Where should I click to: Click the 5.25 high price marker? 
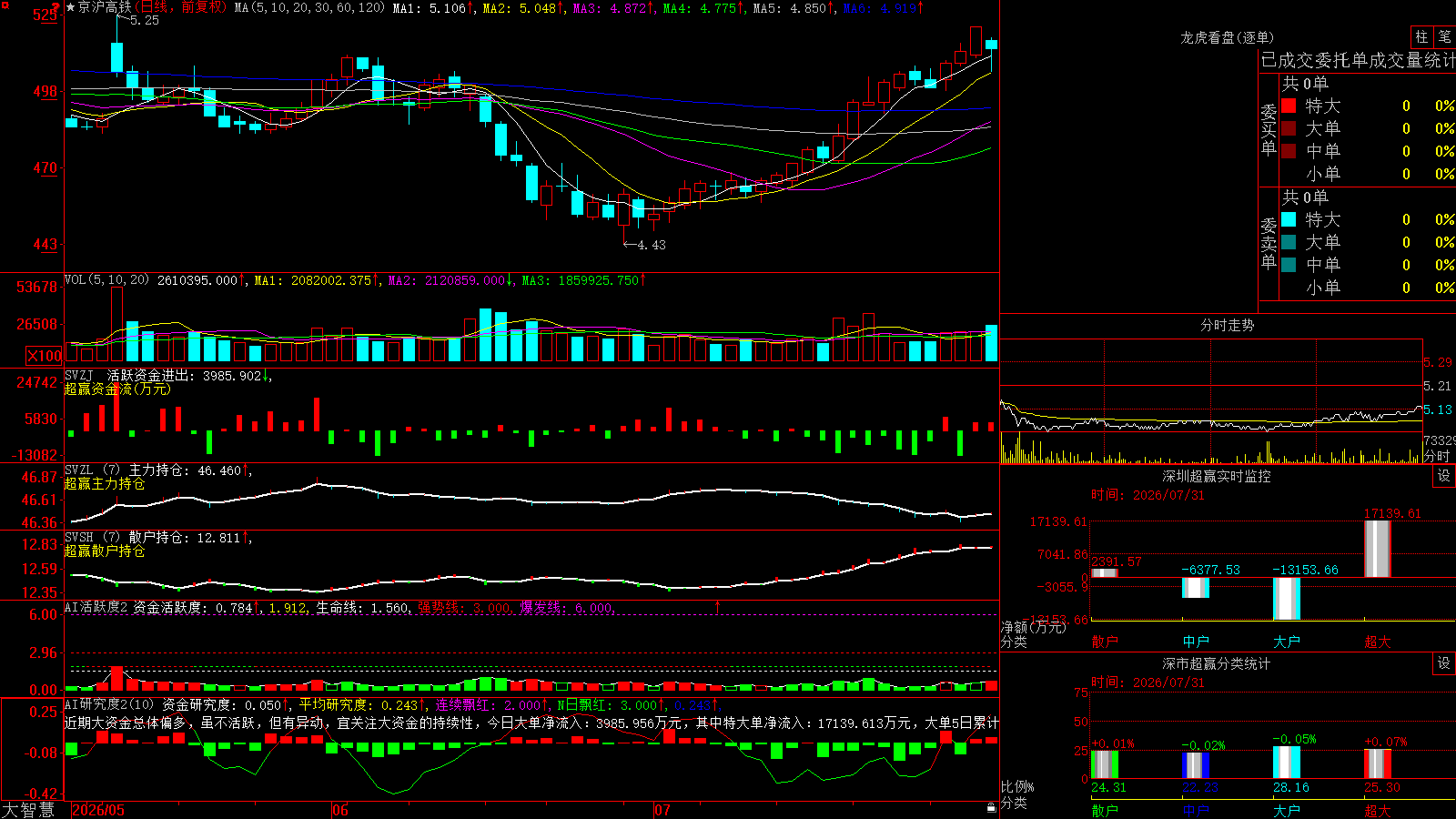pos(145,20)
